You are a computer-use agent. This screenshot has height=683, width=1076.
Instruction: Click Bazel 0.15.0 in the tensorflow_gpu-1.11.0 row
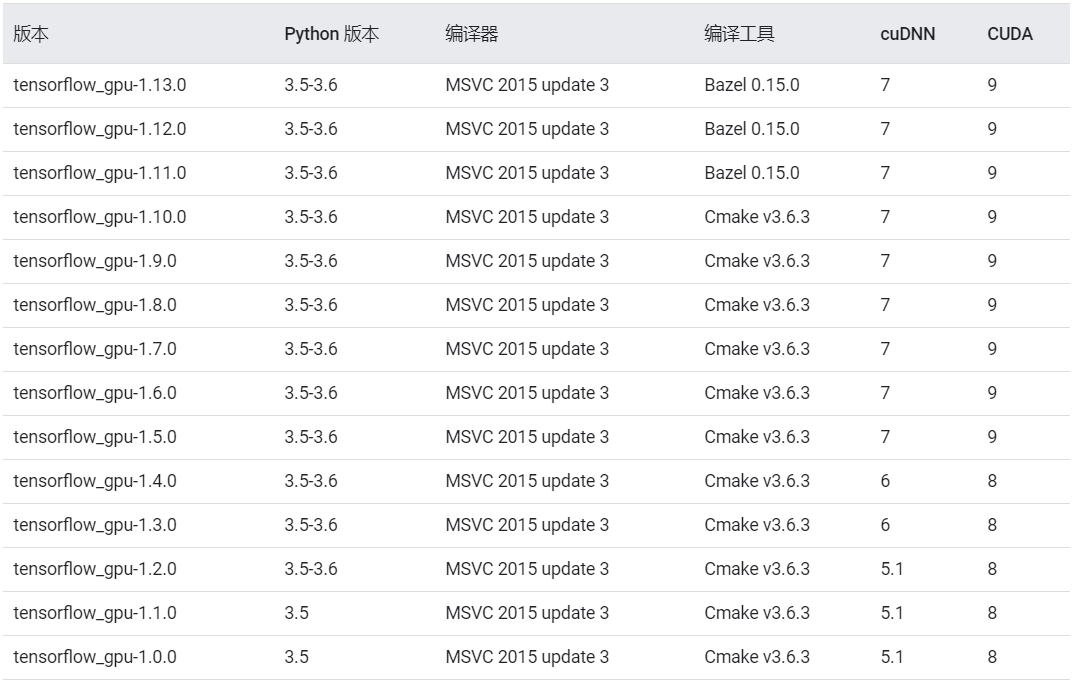[x=751, y=173]
